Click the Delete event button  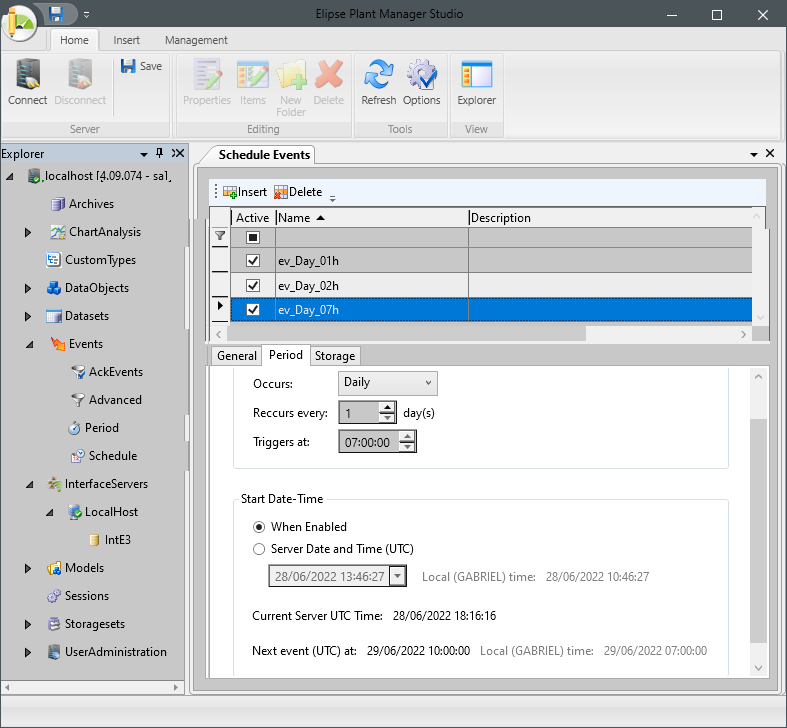click(298, 192)
